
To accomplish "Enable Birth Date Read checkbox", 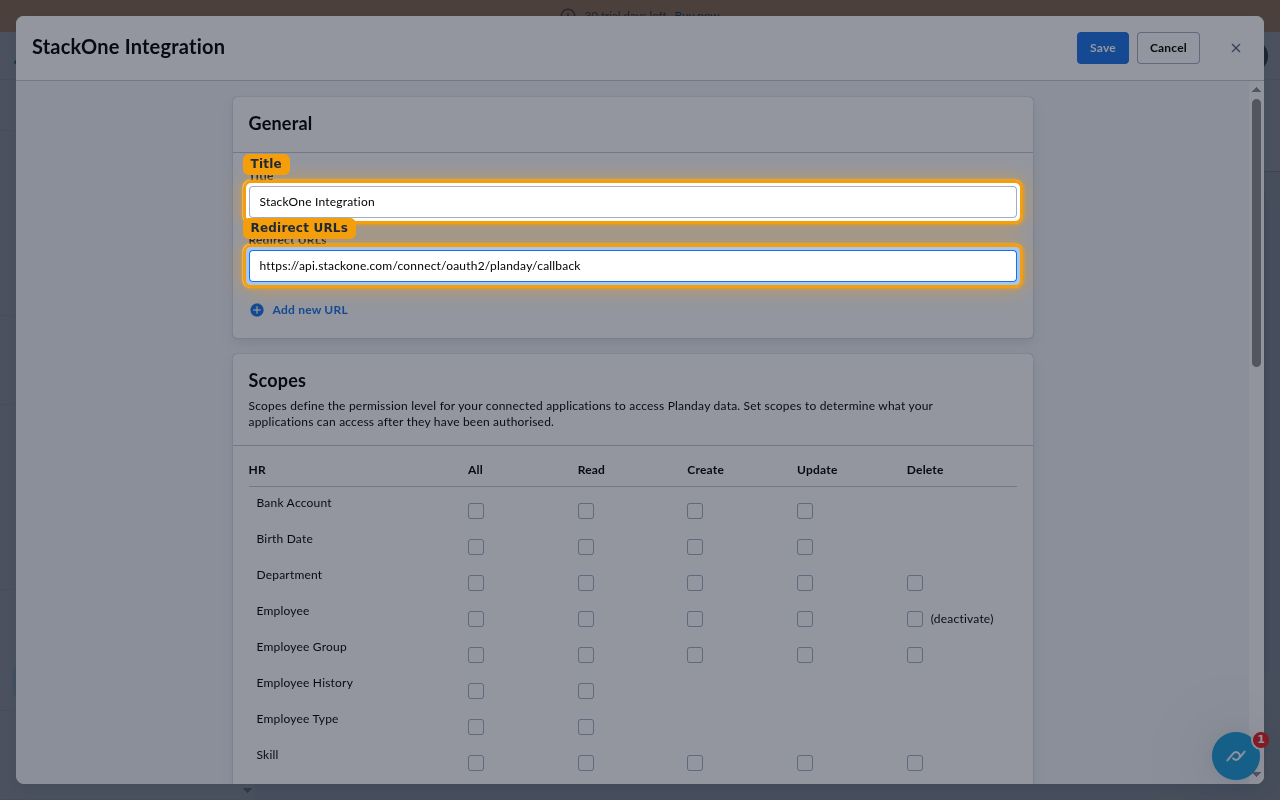I will 586,547.
